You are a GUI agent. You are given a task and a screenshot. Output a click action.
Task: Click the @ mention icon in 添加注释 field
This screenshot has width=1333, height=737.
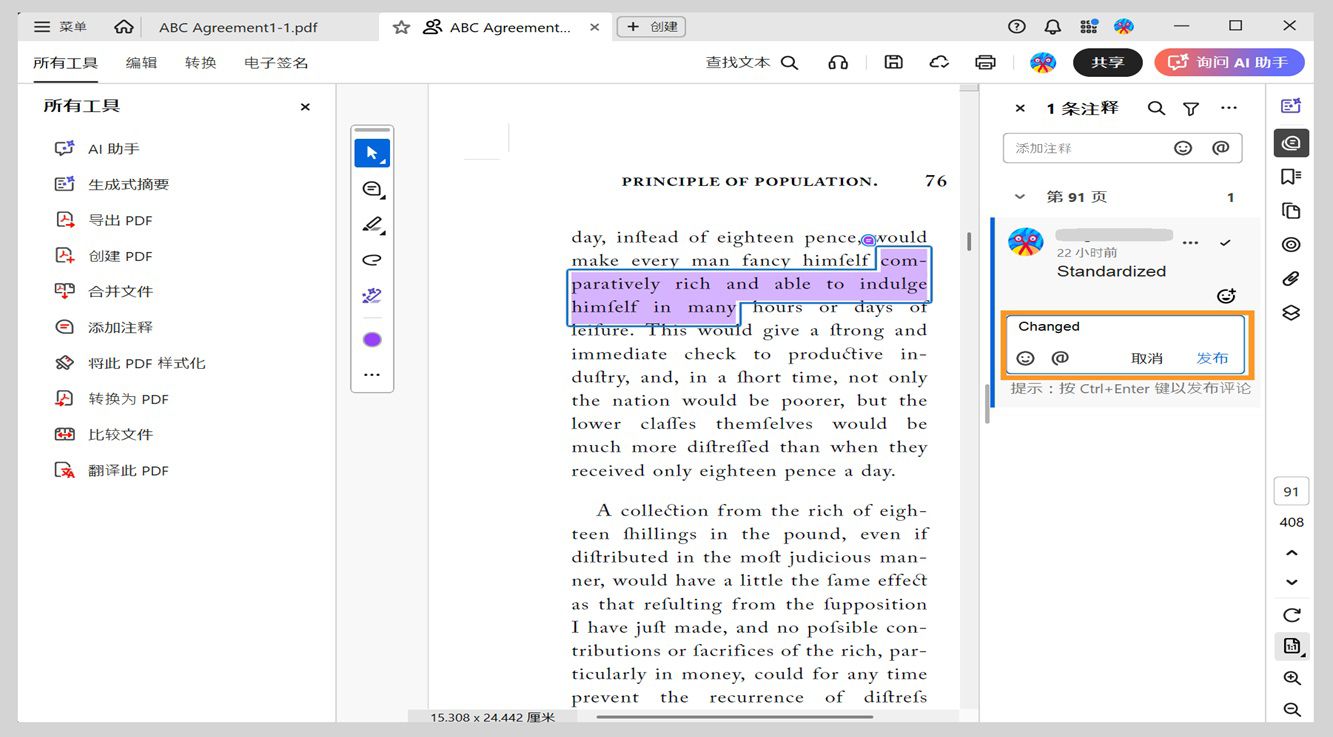[1220, 148]
